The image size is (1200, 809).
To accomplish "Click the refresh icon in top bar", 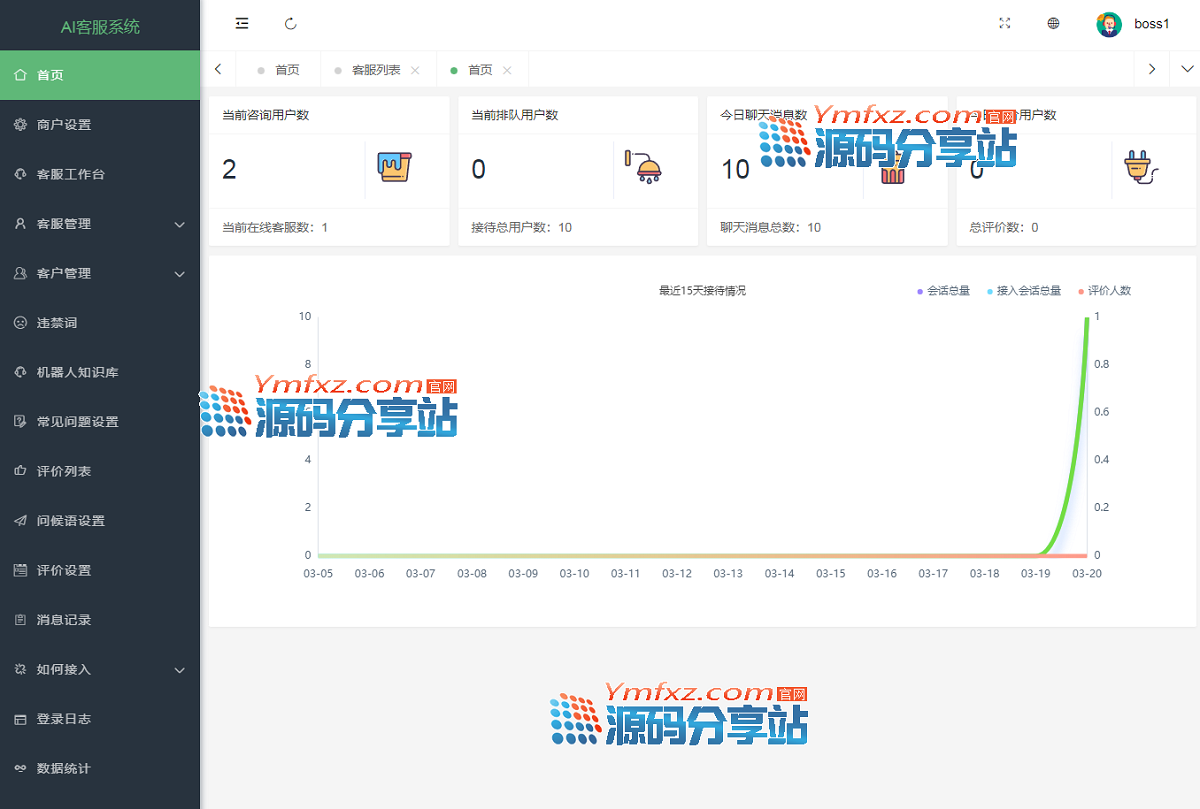I will coord(291,24).
